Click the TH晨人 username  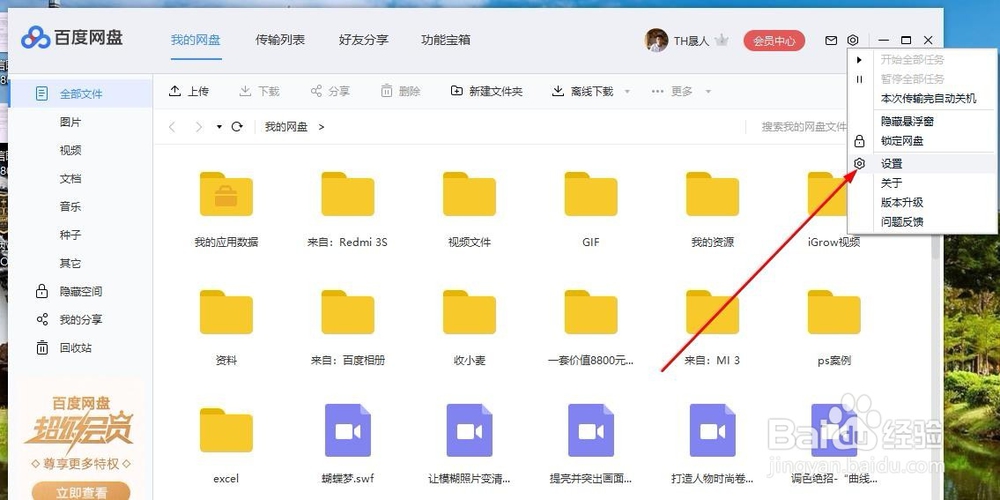click(691, 41)
